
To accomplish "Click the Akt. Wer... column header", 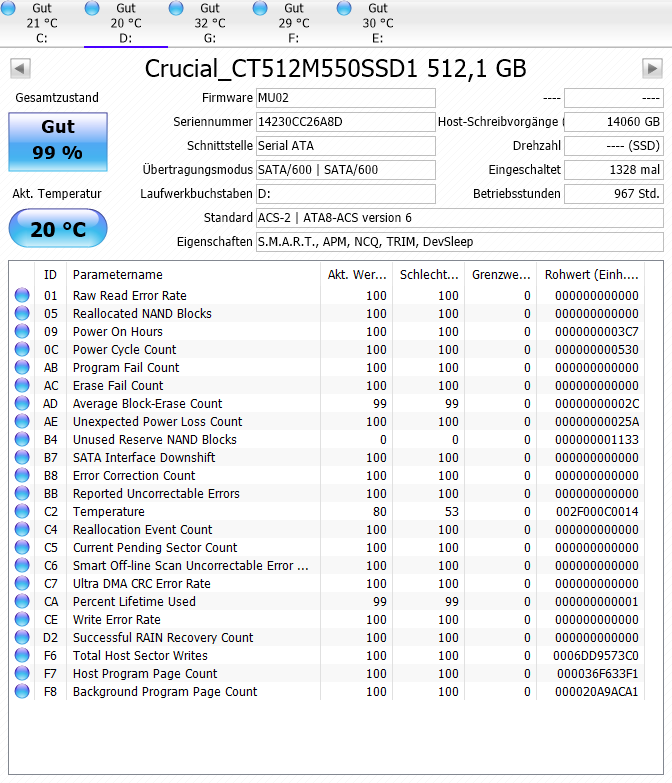I will click(x=356, y=275).
